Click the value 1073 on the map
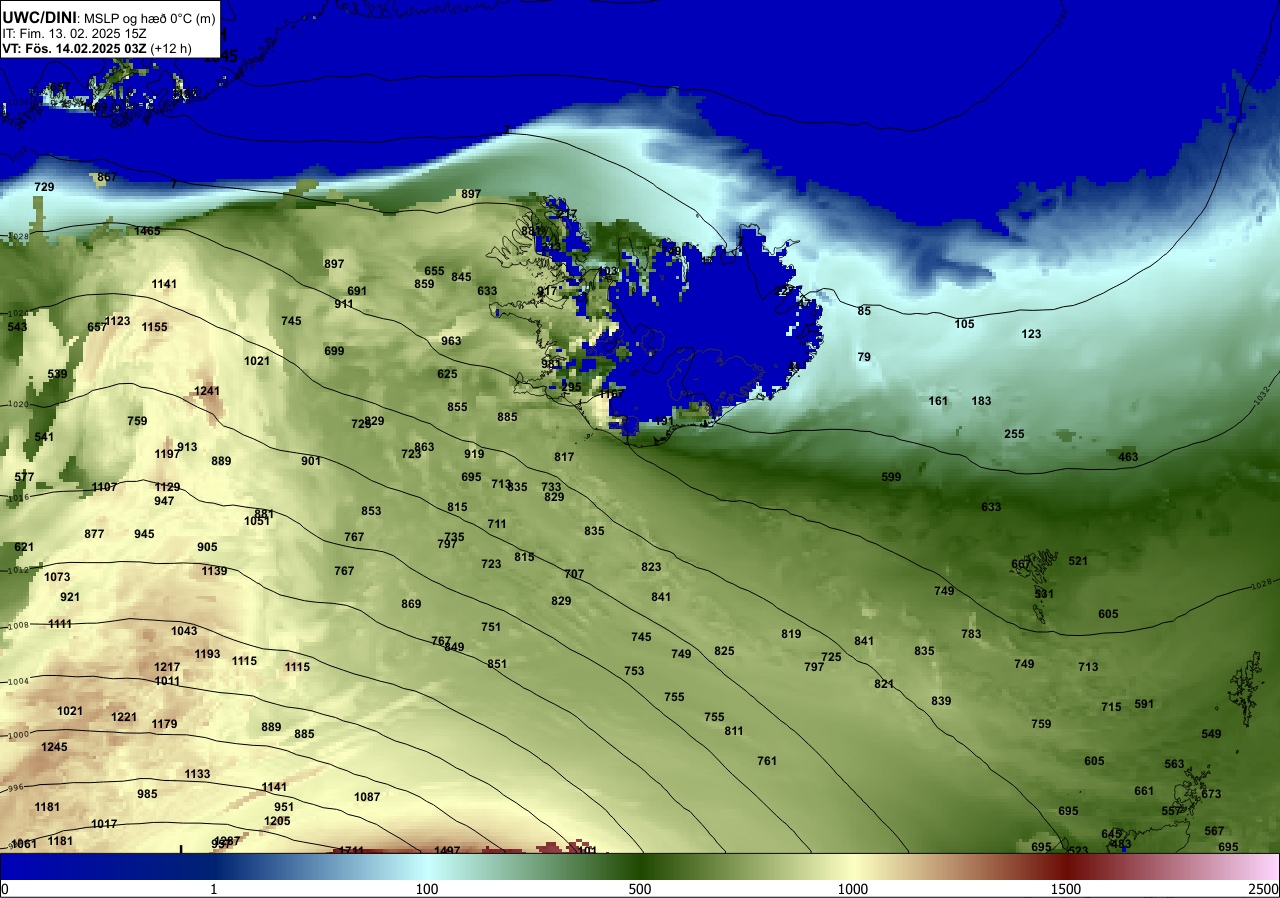1280x898 pixels. pyautogui.click(x=57, y=577)
